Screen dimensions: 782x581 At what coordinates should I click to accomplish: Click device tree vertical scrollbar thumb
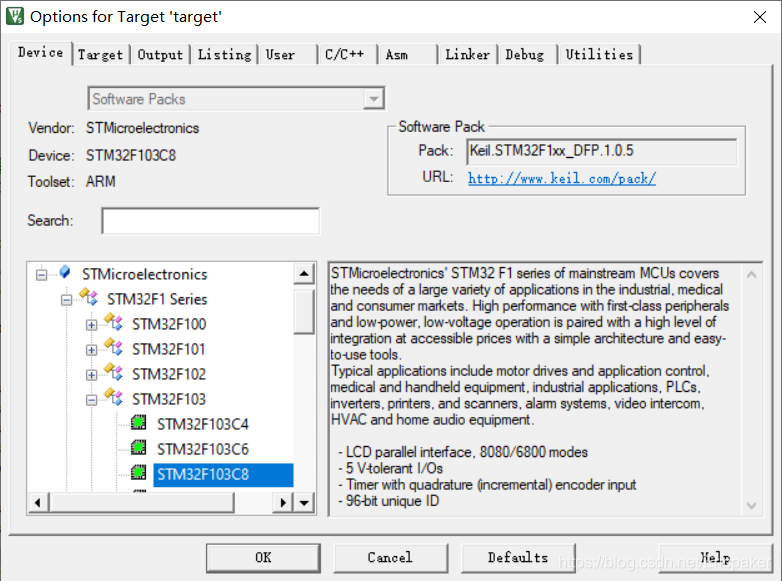tap(304, 312)
